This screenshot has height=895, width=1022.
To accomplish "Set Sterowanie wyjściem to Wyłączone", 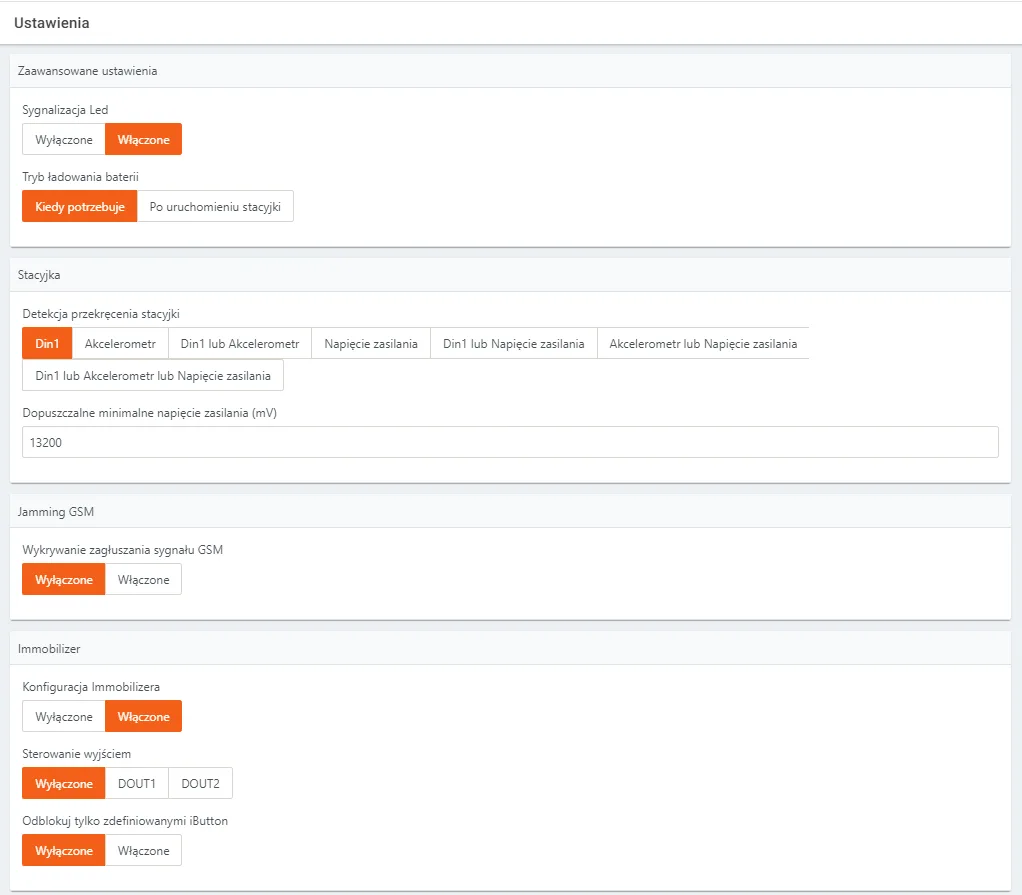I will coord(64,784).
